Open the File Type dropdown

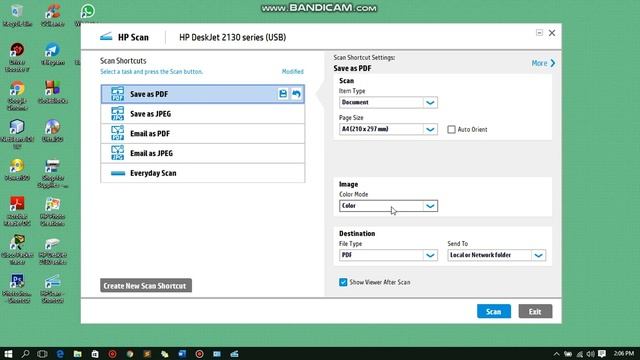click(388, 255)
